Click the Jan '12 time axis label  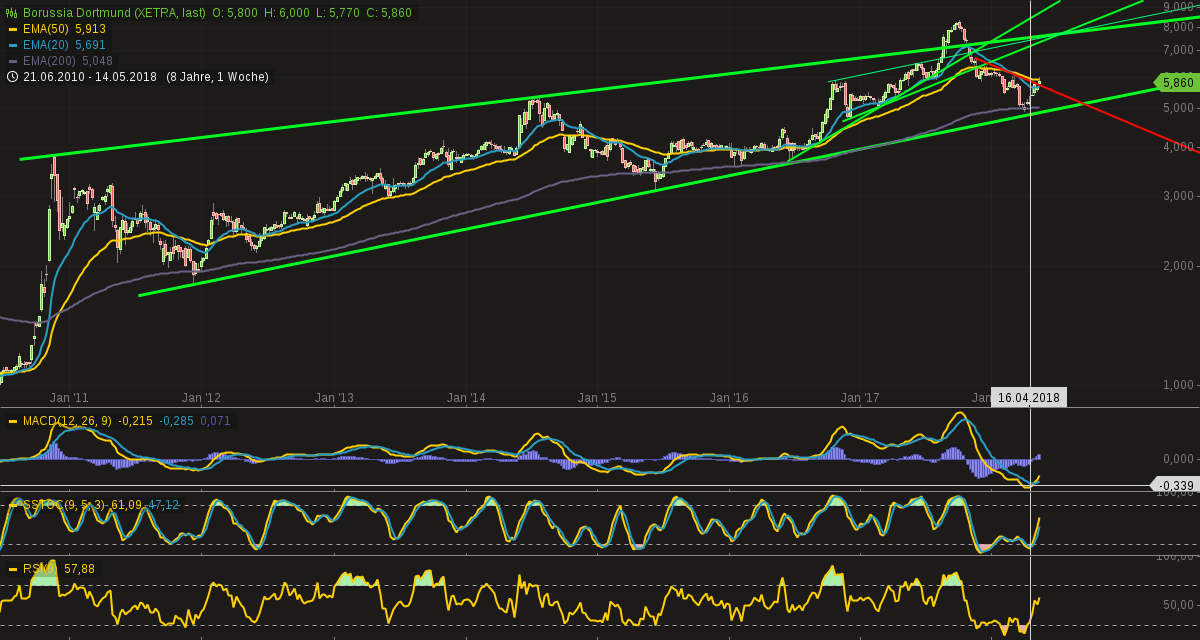pos(201,398)
